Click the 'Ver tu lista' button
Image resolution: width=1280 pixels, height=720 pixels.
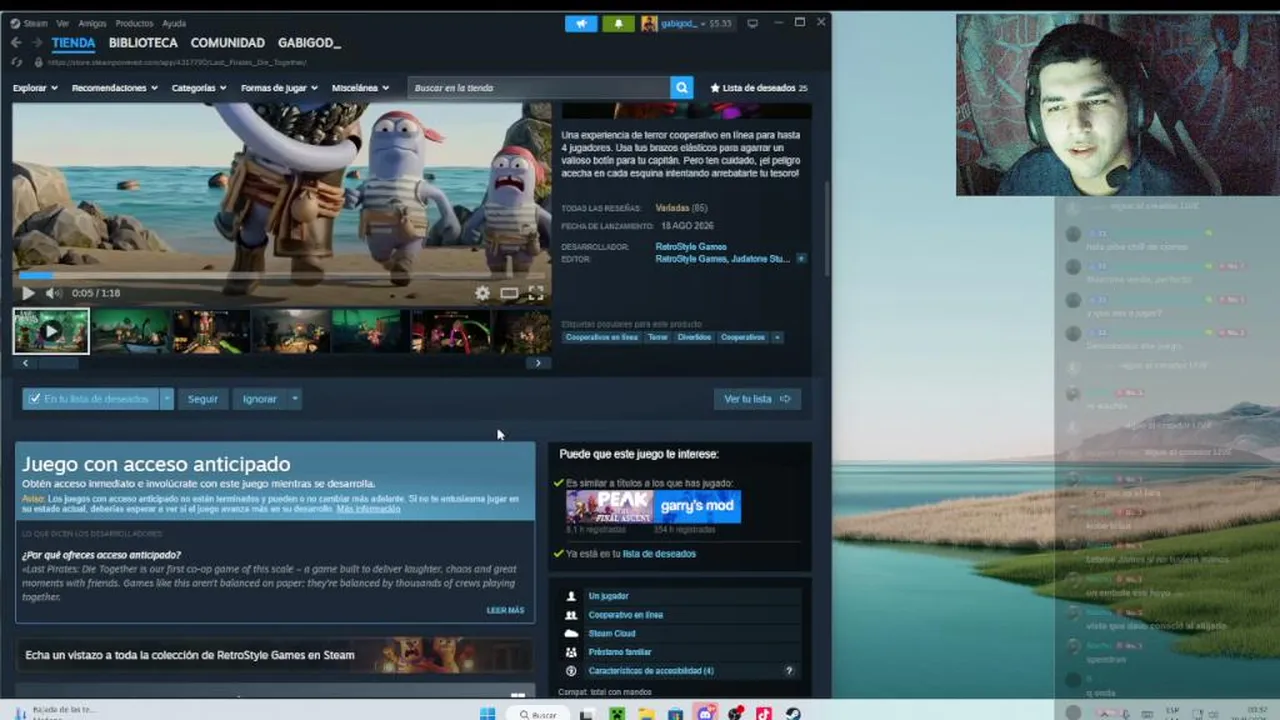point(757,399)
